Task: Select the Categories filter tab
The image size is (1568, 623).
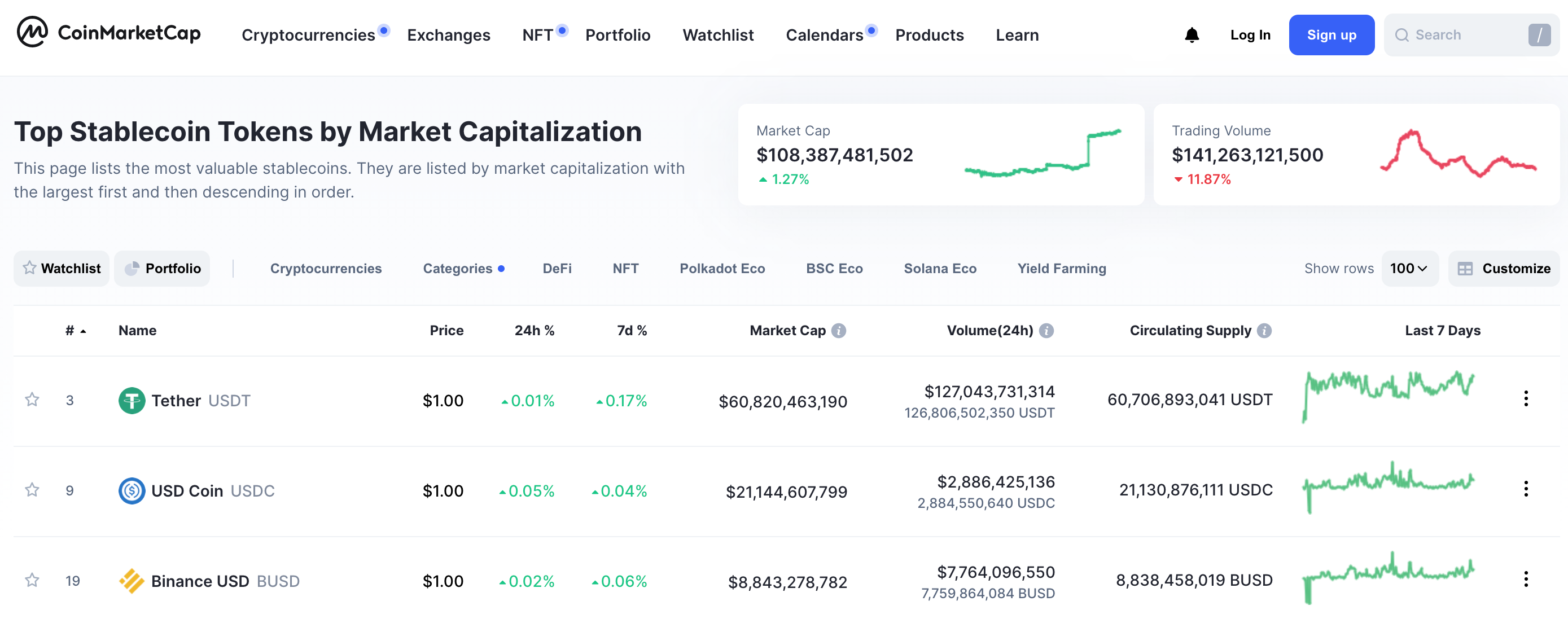Action: click(x=458, y=268)
